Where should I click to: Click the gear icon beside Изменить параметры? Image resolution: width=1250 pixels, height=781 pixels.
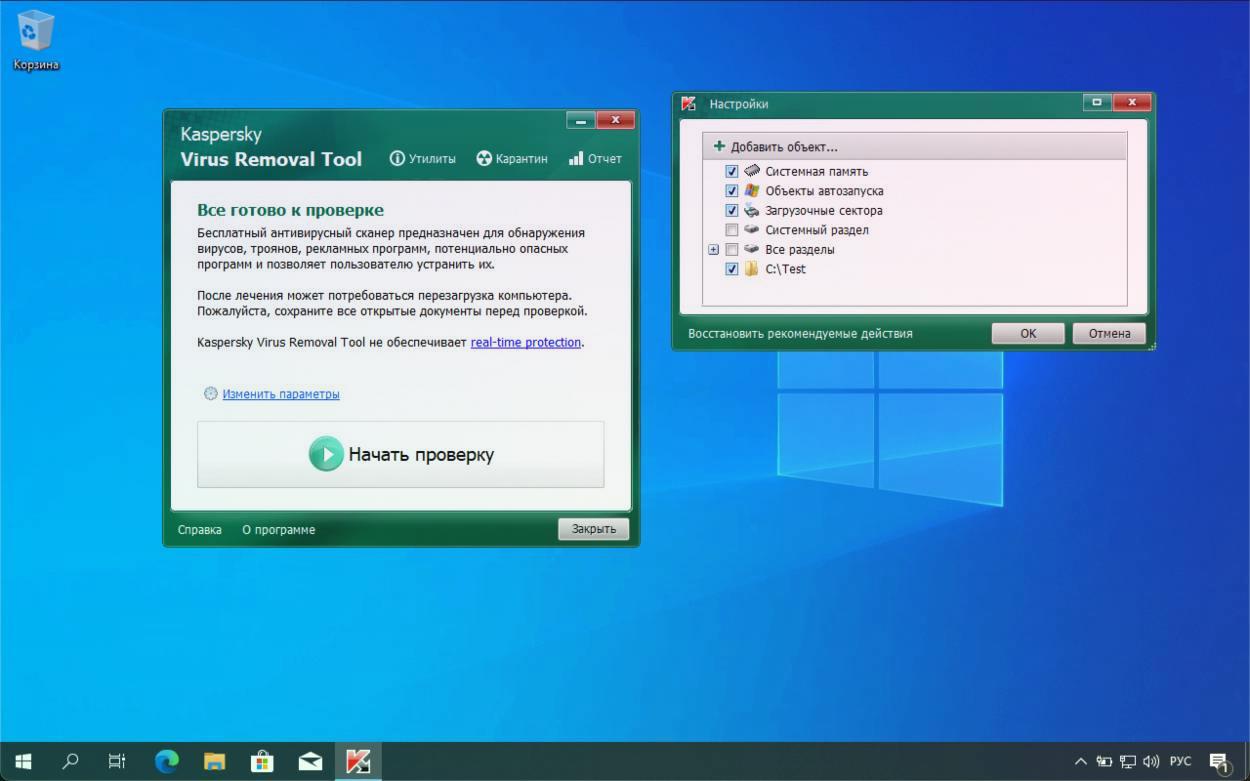pyautogui.click(x=210, y=394)
